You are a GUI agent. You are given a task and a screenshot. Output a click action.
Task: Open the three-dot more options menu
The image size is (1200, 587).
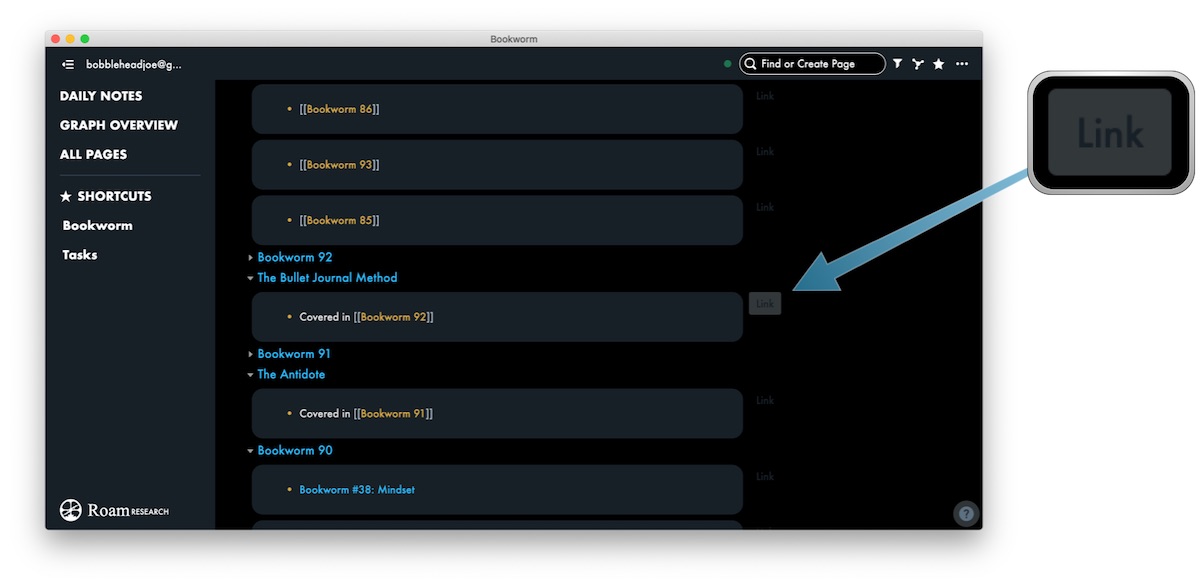tap(962, 64)
